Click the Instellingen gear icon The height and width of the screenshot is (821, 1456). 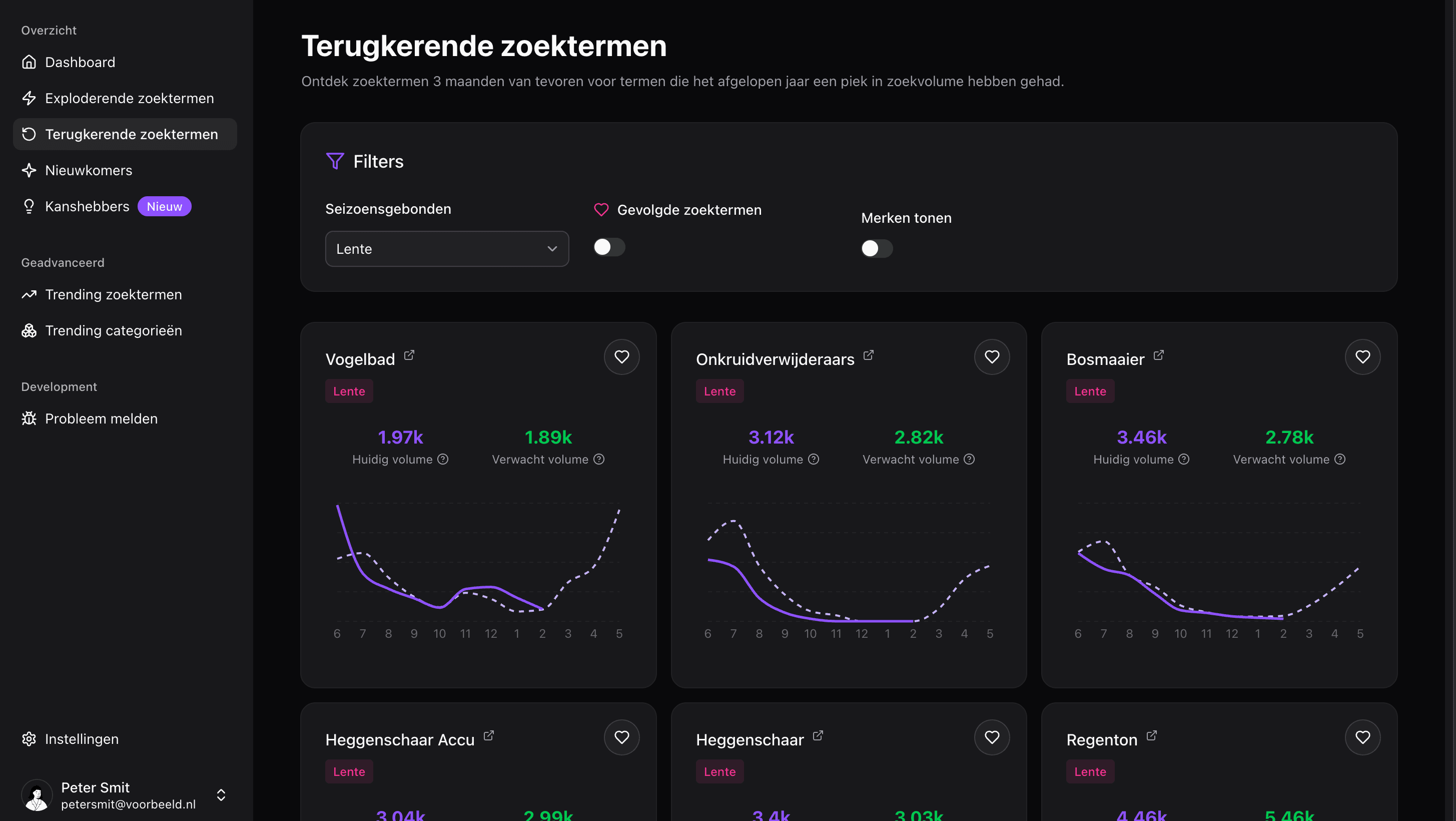pos(29,739)
